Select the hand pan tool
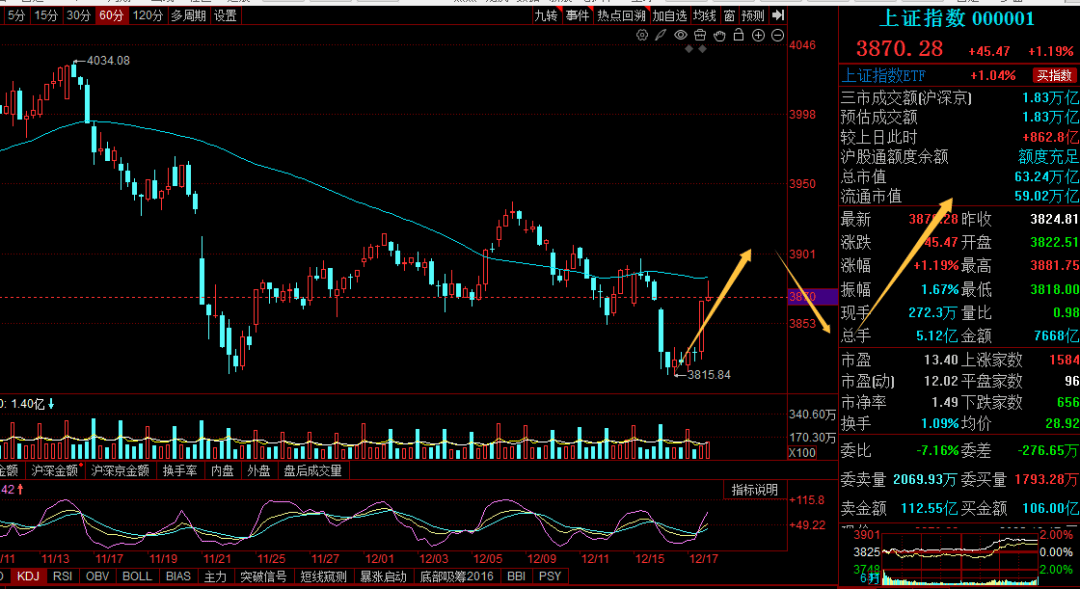This screenshot has height=589, width=1080. click(719, 35)
